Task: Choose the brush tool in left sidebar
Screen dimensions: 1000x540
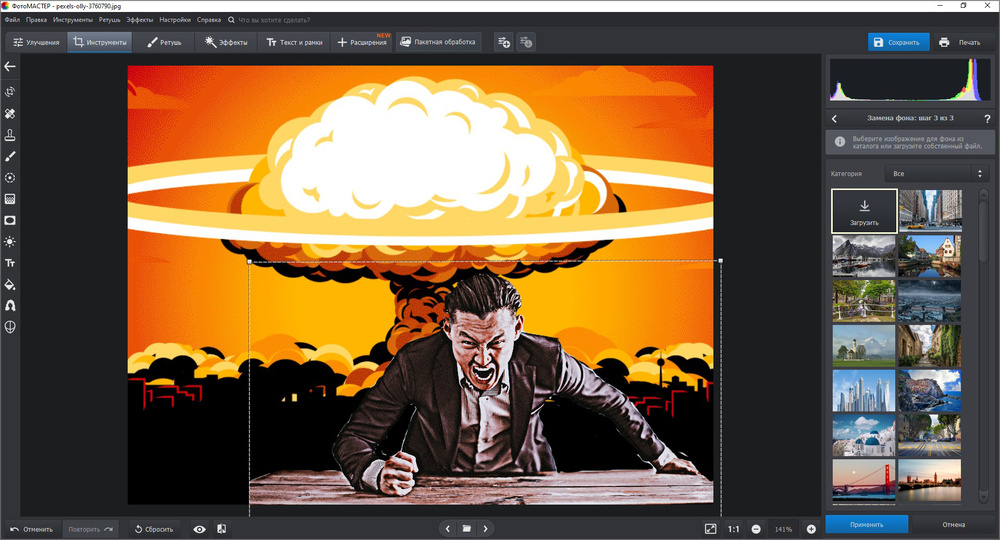Action: [x=10, y=156]
